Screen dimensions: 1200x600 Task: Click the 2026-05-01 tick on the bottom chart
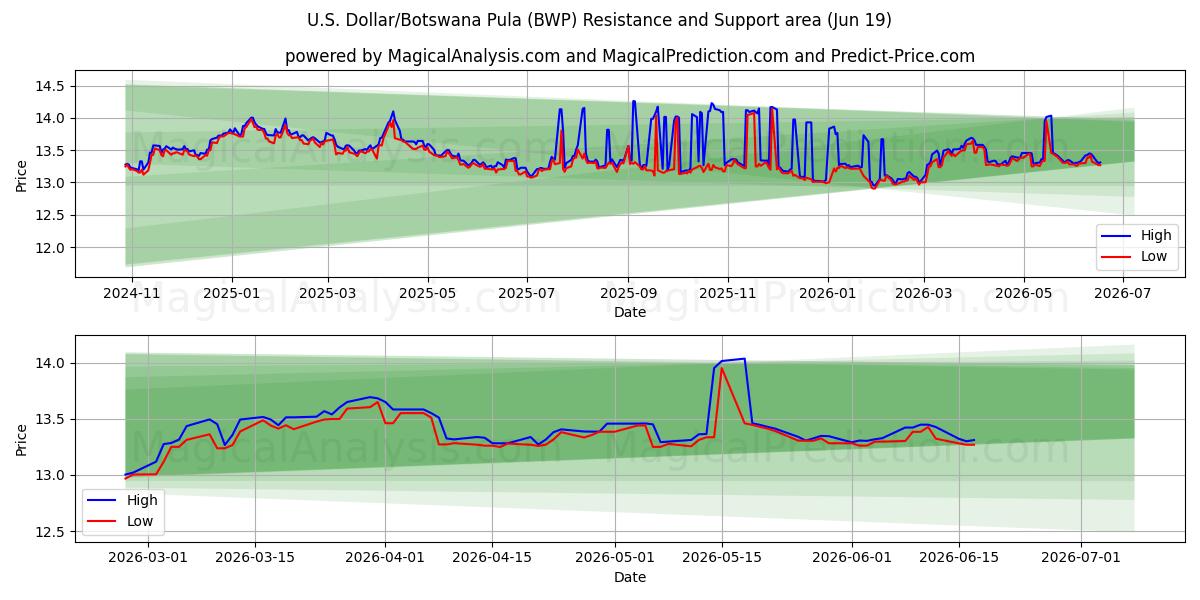616,557
